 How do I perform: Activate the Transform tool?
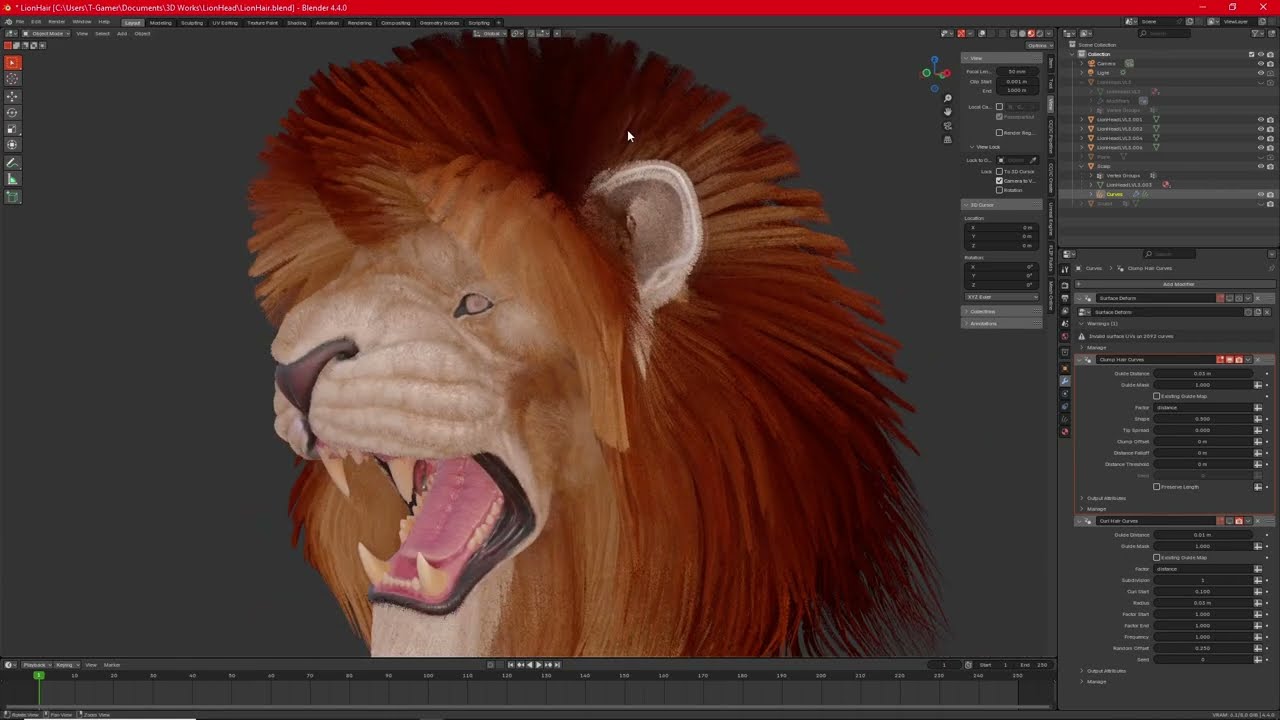point(13,144)
